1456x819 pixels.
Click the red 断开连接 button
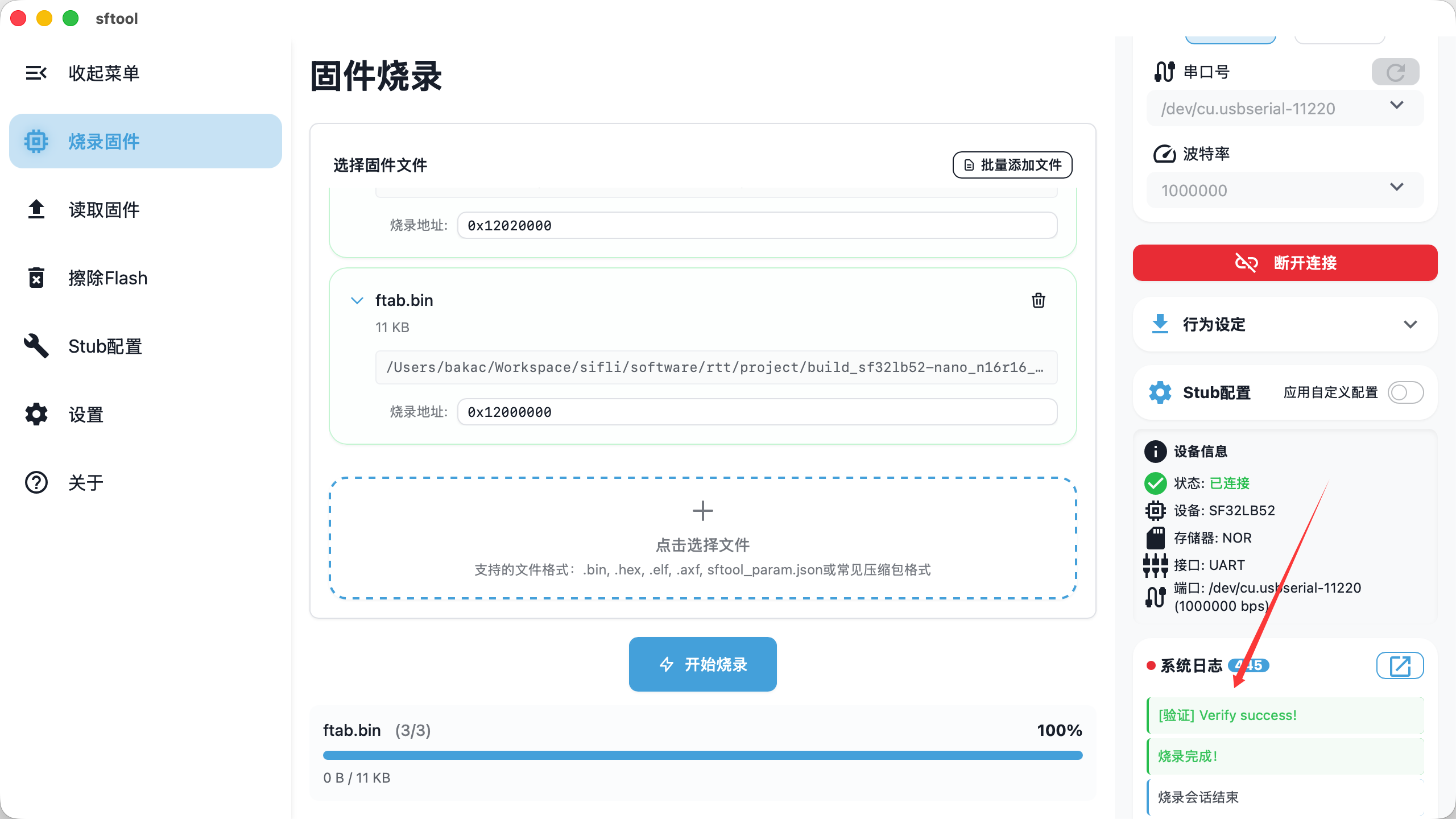coord(1284,263)
